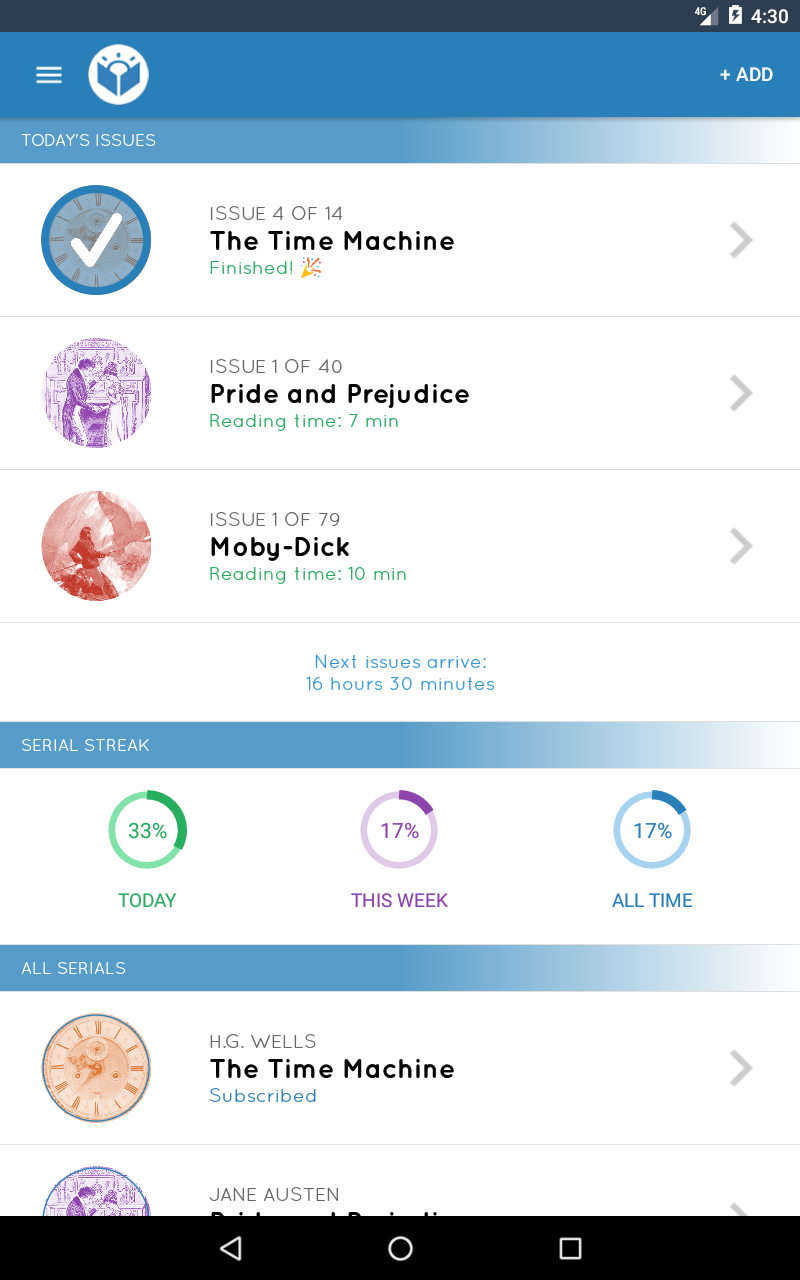
Task: Expand The Time Machine issue 4 chevron
Action: pyautogui.click(x=741, y=240)
